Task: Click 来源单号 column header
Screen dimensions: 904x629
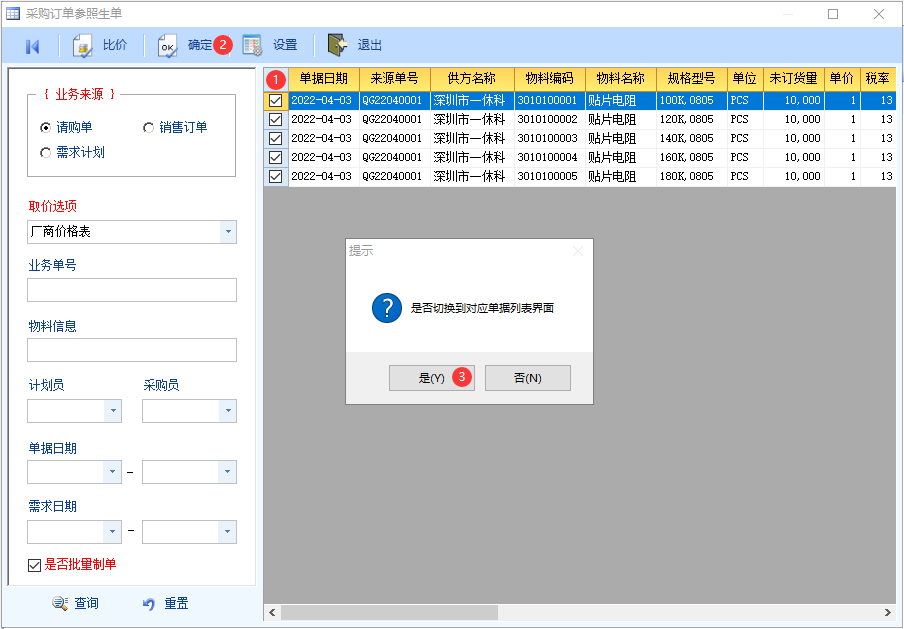Action: [x=394, y=79]
